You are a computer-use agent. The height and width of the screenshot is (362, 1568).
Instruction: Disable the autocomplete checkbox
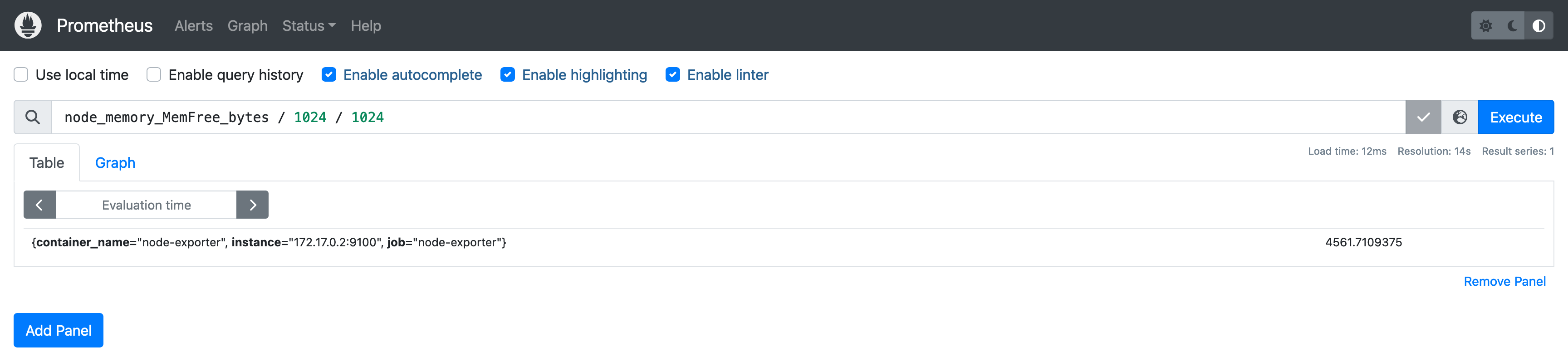[328, 75]
